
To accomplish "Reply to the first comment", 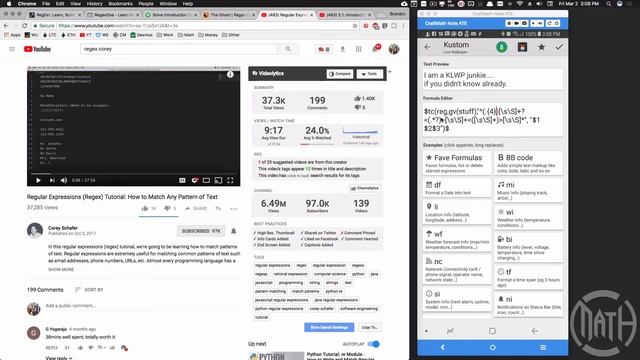I will pyautogui.click(x=51, y=348).
